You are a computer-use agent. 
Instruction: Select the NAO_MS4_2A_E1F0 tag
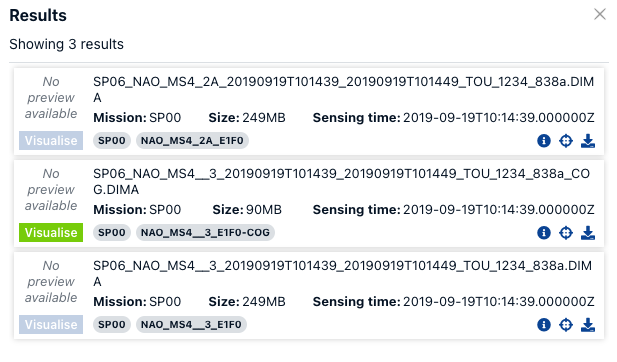coord(192,140)
